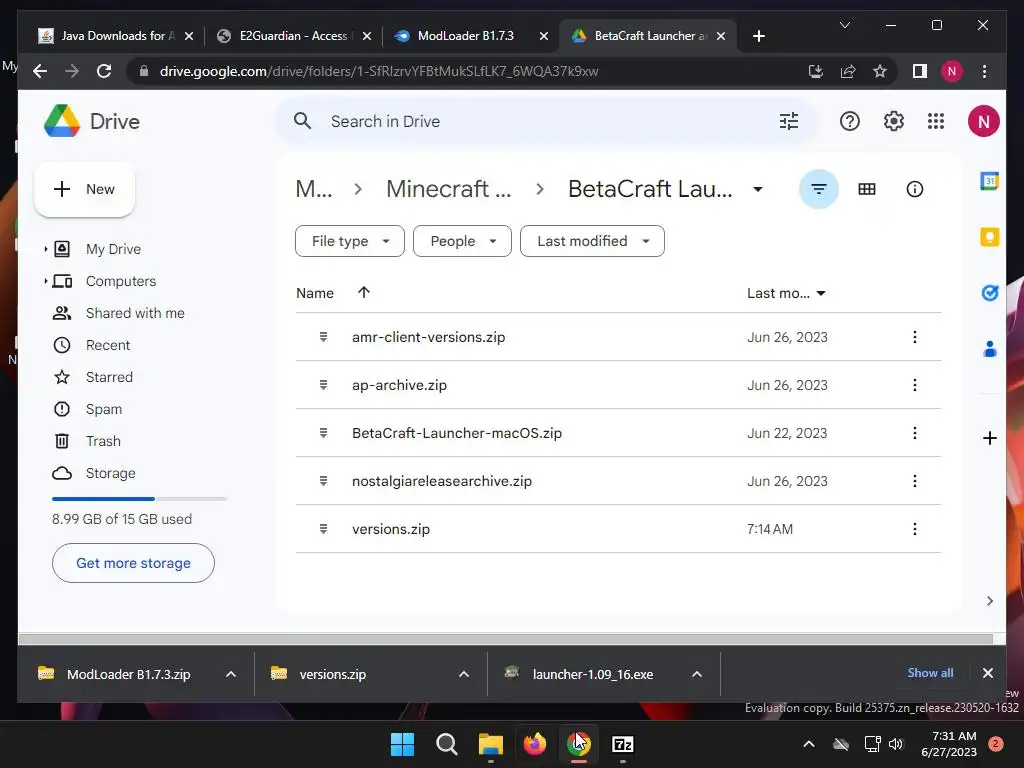The width and height of the screenshot is (1024, 768).
Task: Open the People filter dropdown
Action: coord(462,241)
